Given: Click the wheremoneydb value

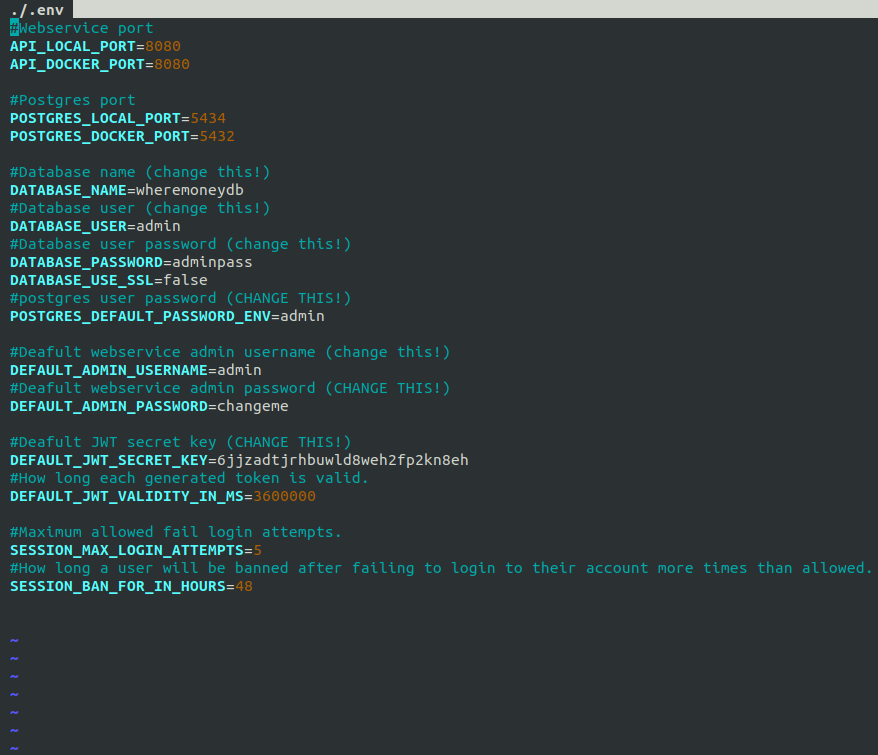Looking at the screenshot, I should click(190, 190).
